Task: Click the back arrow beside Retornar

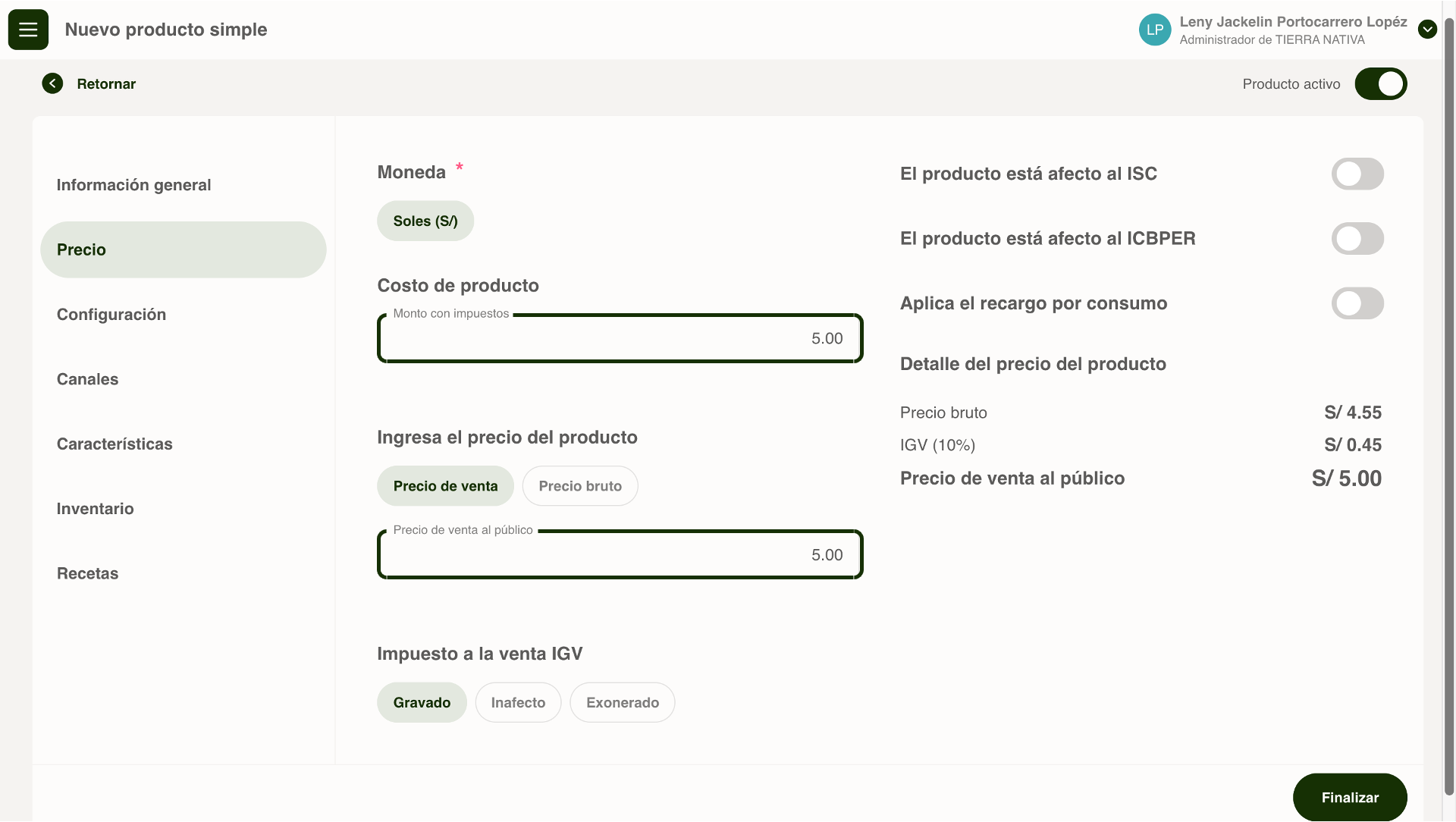Action: (52, 83)
